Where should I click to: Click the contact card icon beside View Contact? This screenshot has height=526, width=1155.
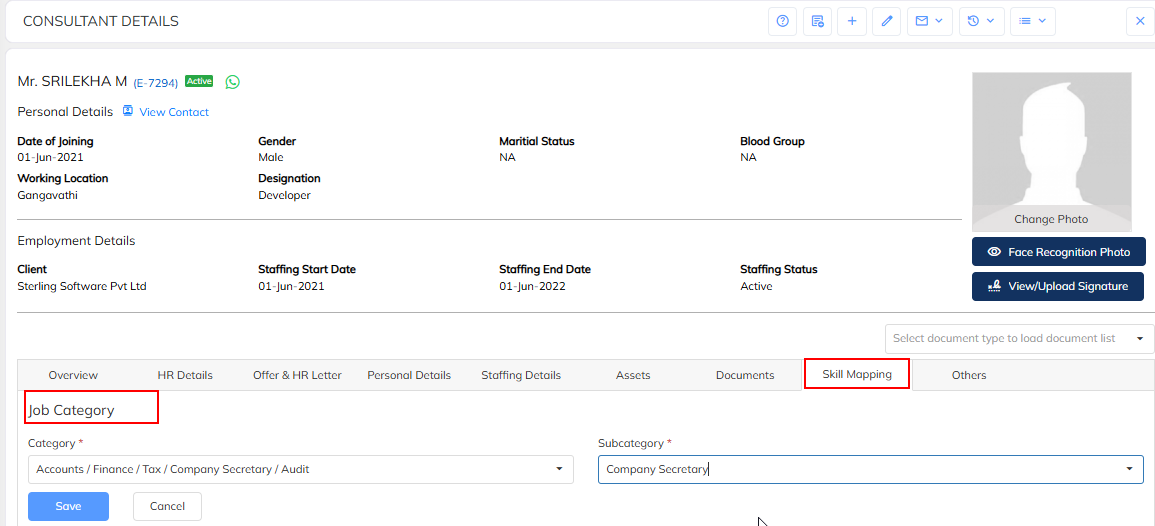coord(128,111)
